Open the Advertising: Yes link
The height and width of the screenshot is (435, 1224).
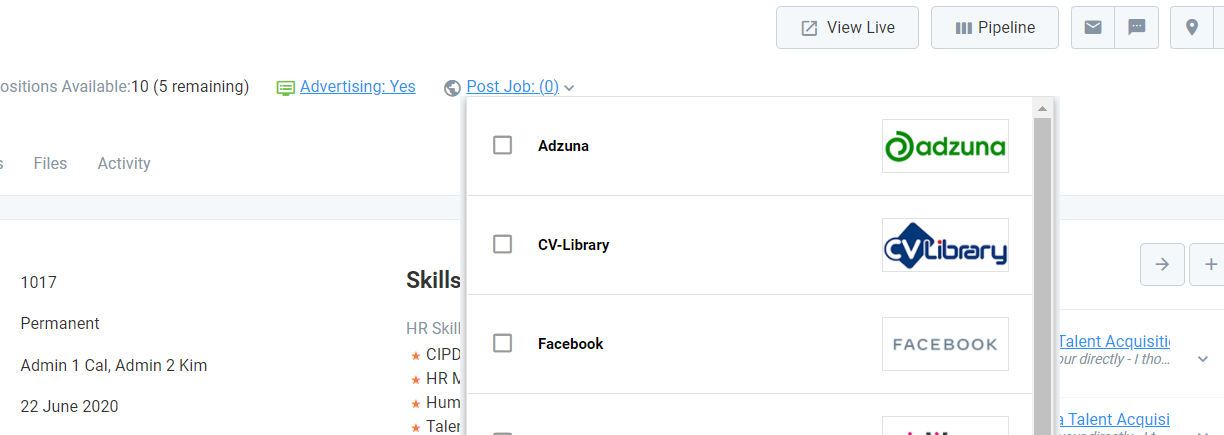click(x=358, y=87)
